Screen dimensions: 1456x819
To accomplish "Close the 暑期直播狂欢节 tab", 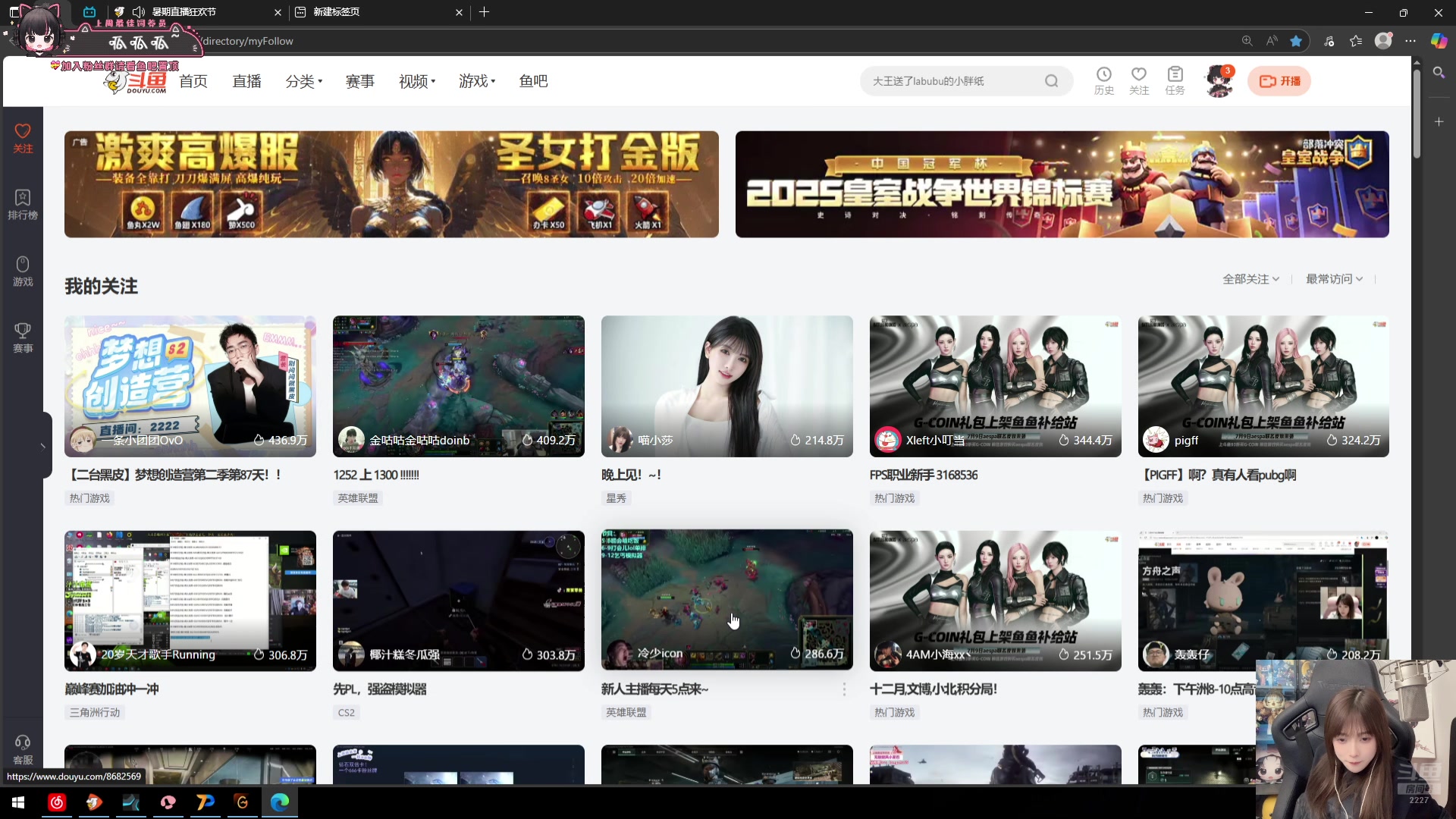I will tap(278, 12).
